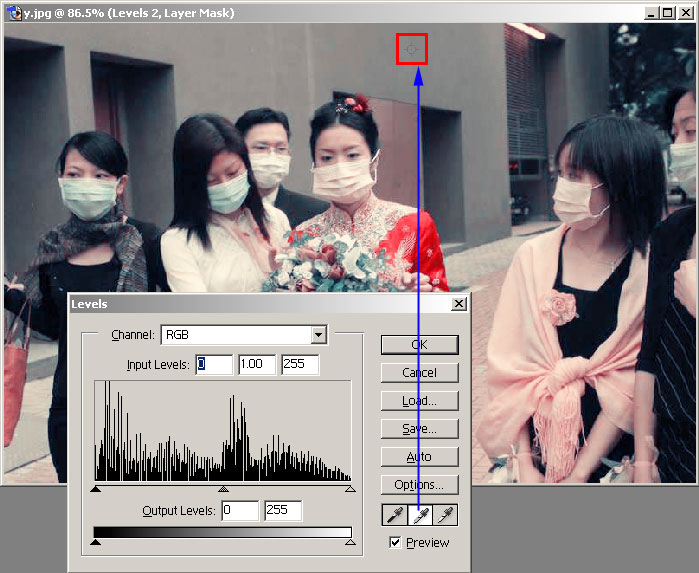Viewport: 699px width, 573px height.
Task: Select the black output level slider
Action: click(95, 542)
